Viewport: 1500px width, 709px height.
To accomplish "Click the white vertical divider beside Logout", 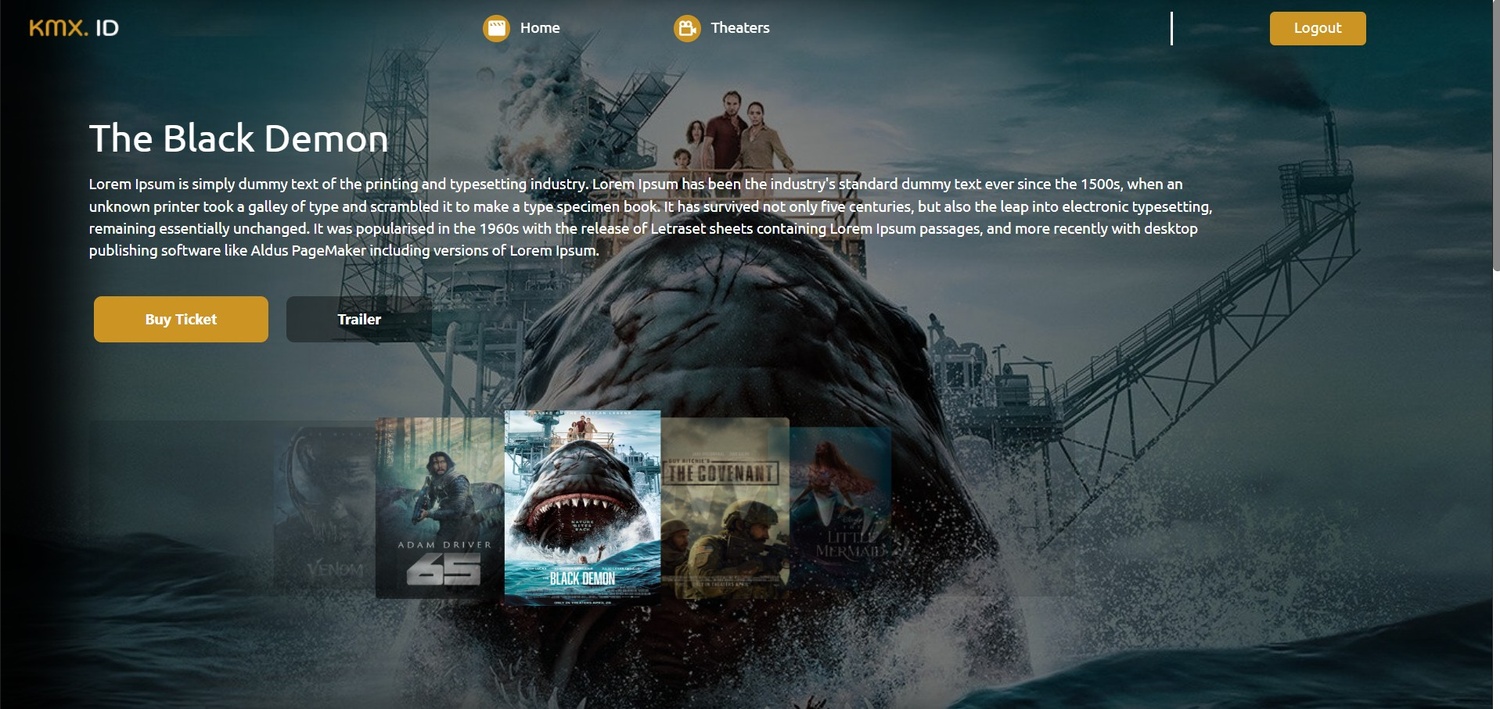I will pyautogui.click(x=1171, y=28).
